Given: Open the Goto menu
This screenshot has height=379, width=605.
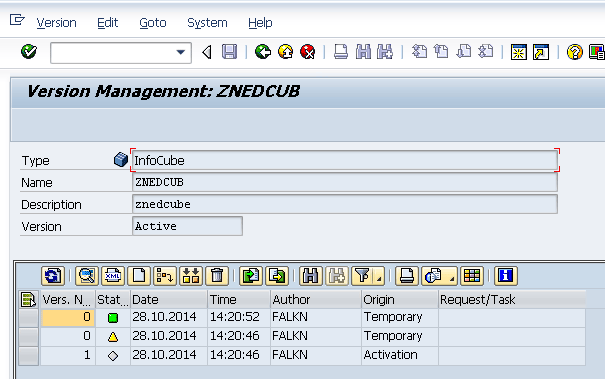Looking at the screenshot, I should click(x=153, y=23).
